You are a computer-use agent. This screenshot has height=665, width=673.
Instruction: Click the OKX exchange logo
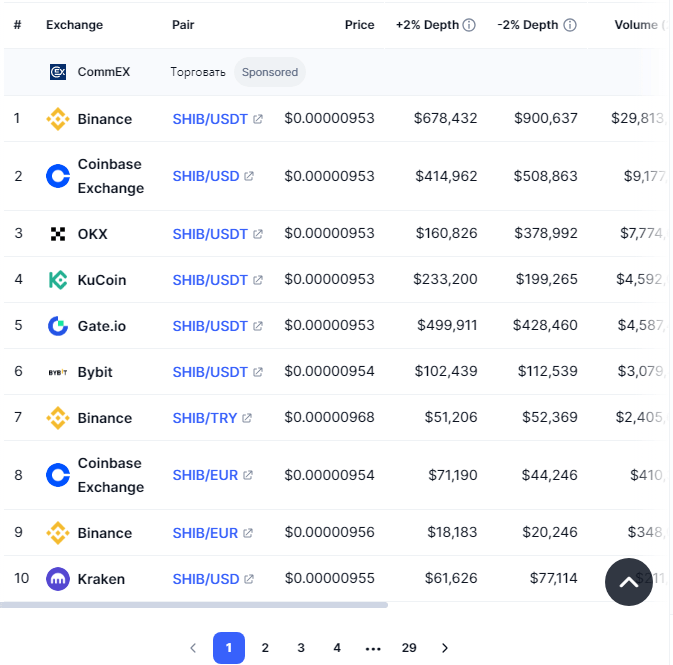[x=58, y=234]
